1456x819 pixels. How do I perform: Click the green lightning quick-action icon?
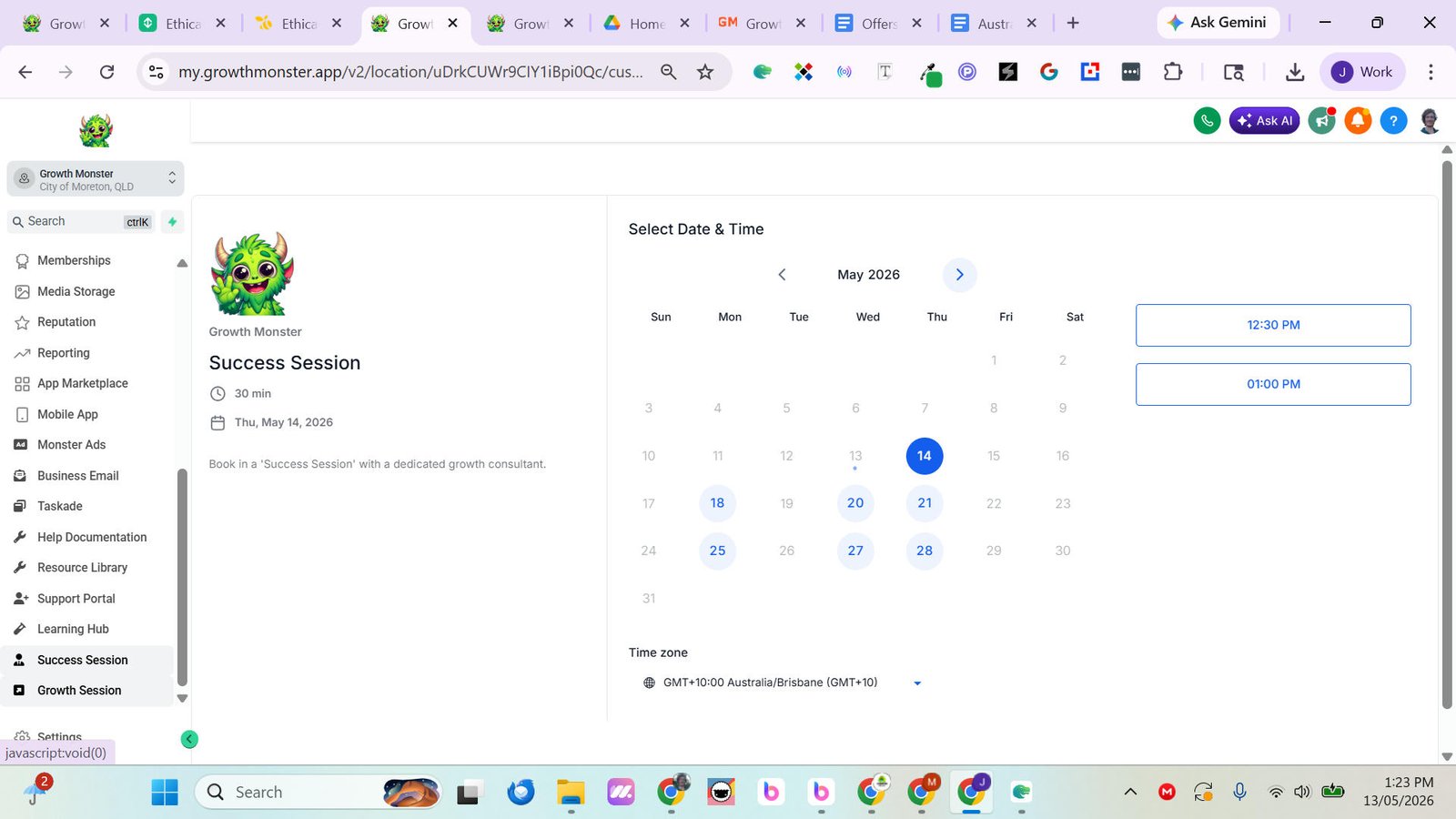[172, 221]
